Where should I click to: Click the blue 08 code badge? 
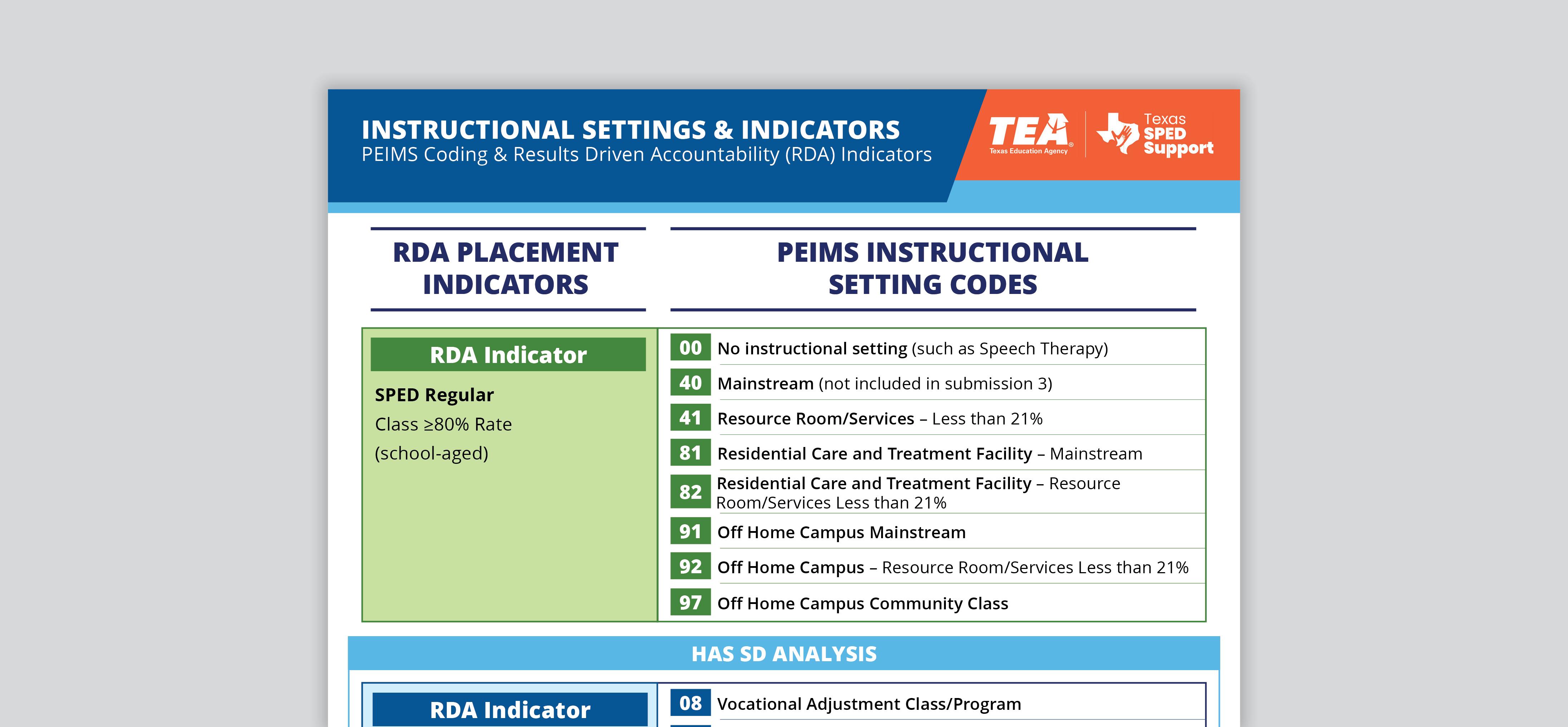[690, 704]
